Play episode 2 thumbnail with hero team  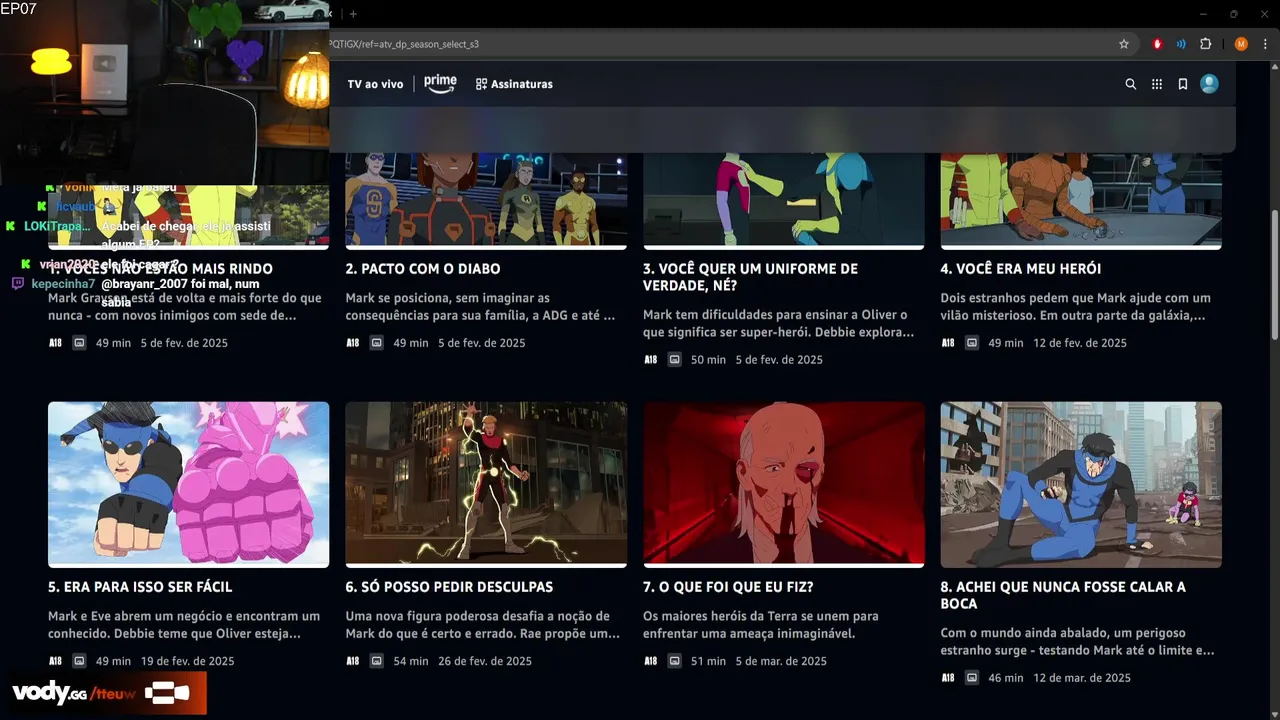[486, 200]
